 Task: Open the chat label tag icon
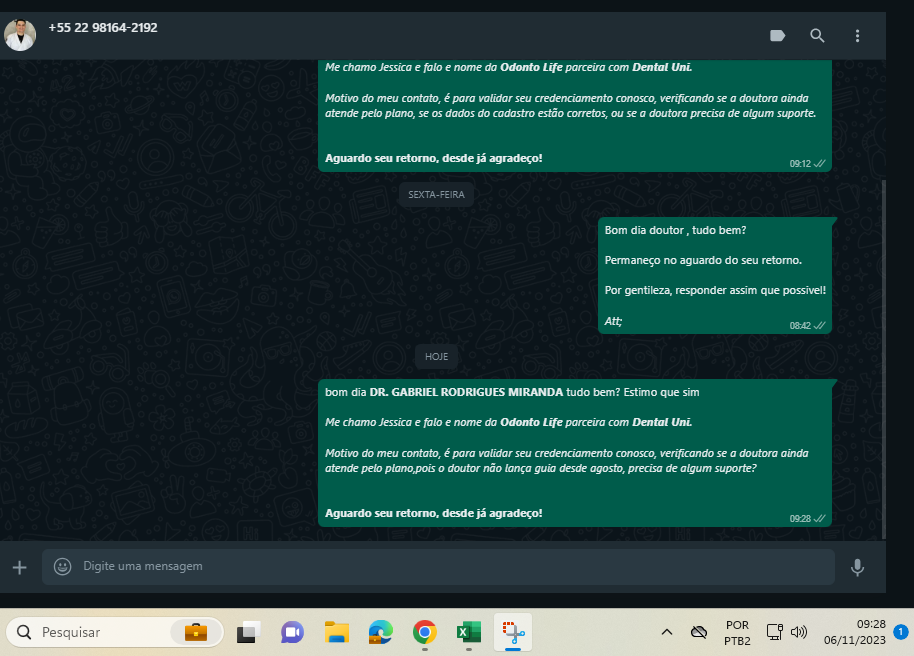pos(777,36)
